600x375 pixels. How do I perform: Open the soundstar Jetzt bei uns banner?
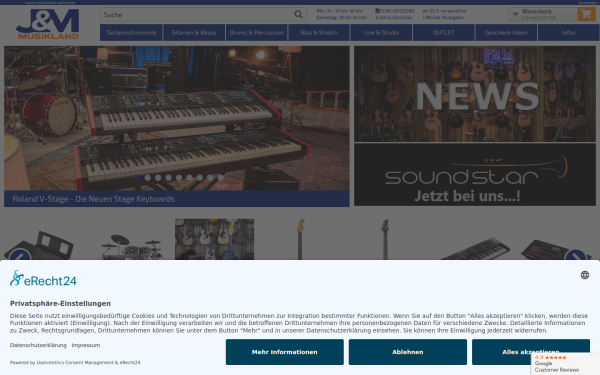click(x=474, y=175)
